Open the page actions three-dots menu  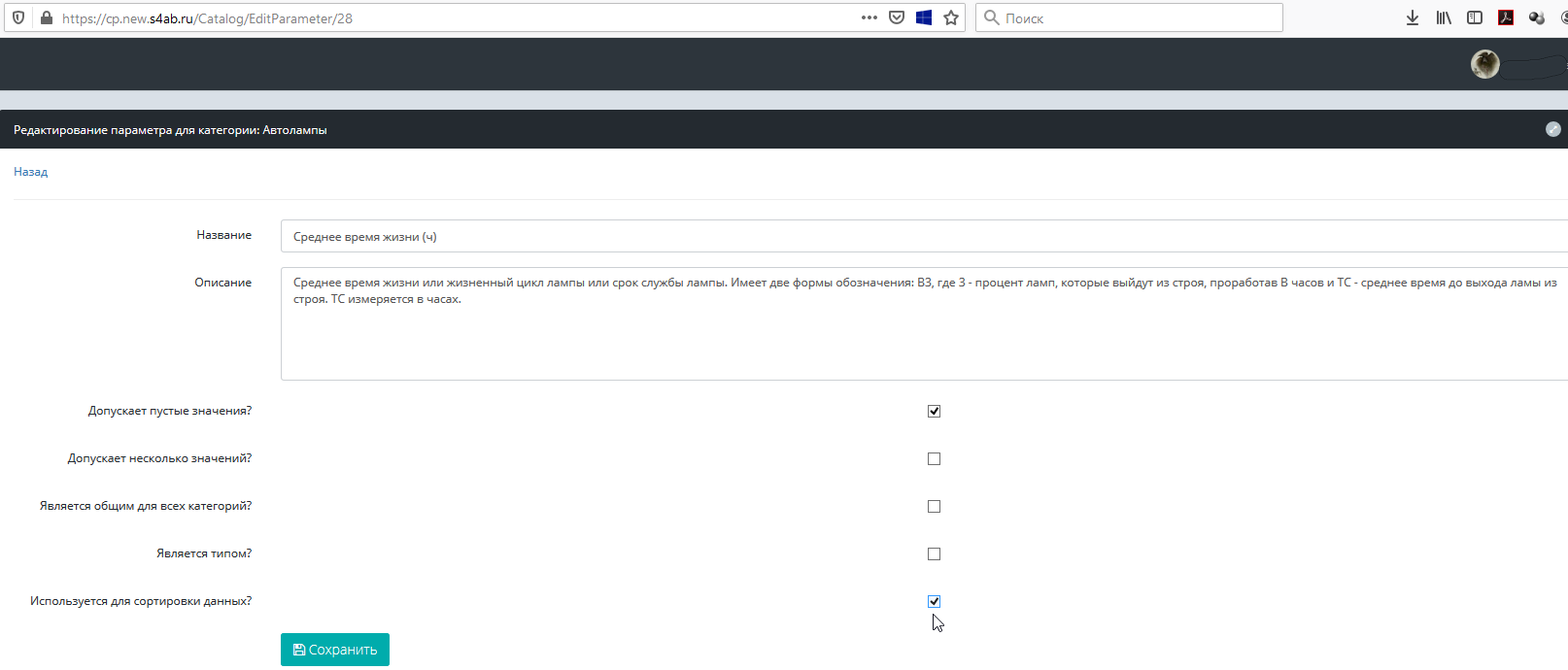coord(869,17)
